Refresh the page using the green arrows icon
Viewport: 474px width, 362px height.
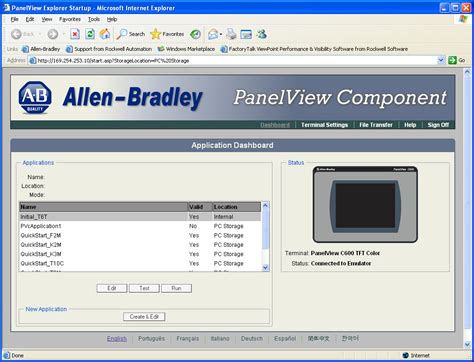point(90,34)
